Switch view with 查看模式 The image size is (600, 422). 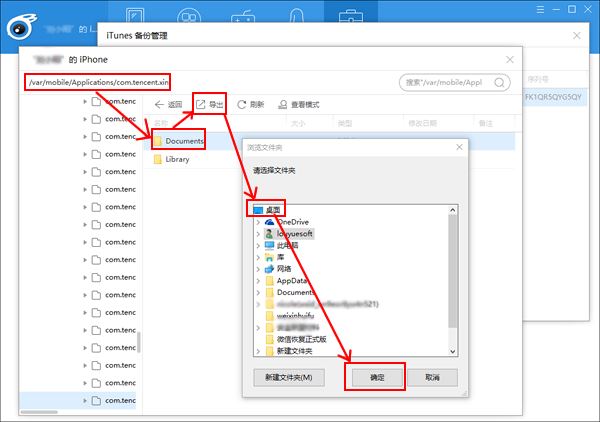click(298, 104)
